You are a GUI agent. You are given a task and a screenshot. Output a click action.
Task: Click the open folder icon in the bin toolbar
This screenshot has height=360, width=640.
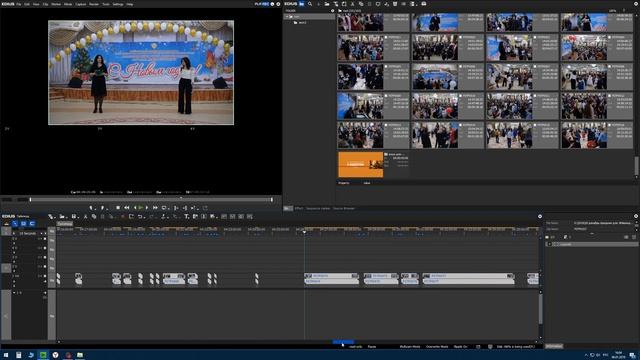327,4
